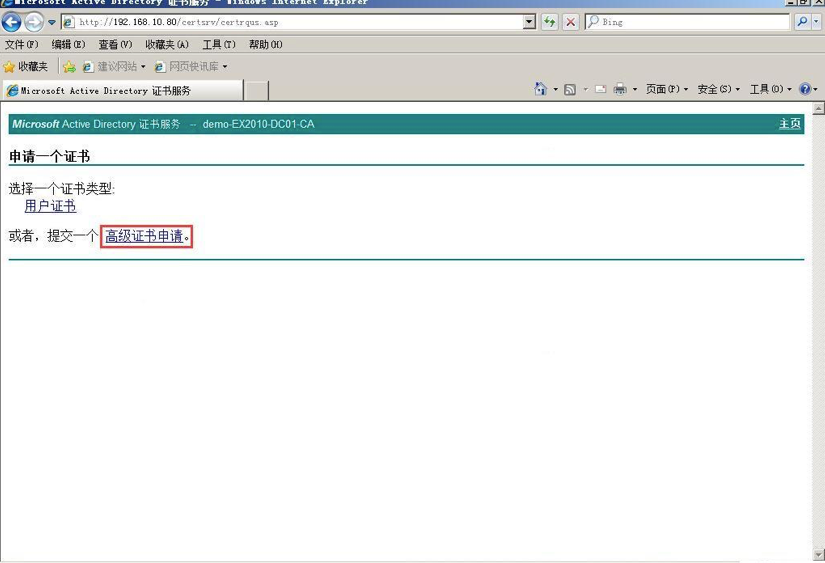Expand the Print dropdown arrow

click(x=635, y=89)
